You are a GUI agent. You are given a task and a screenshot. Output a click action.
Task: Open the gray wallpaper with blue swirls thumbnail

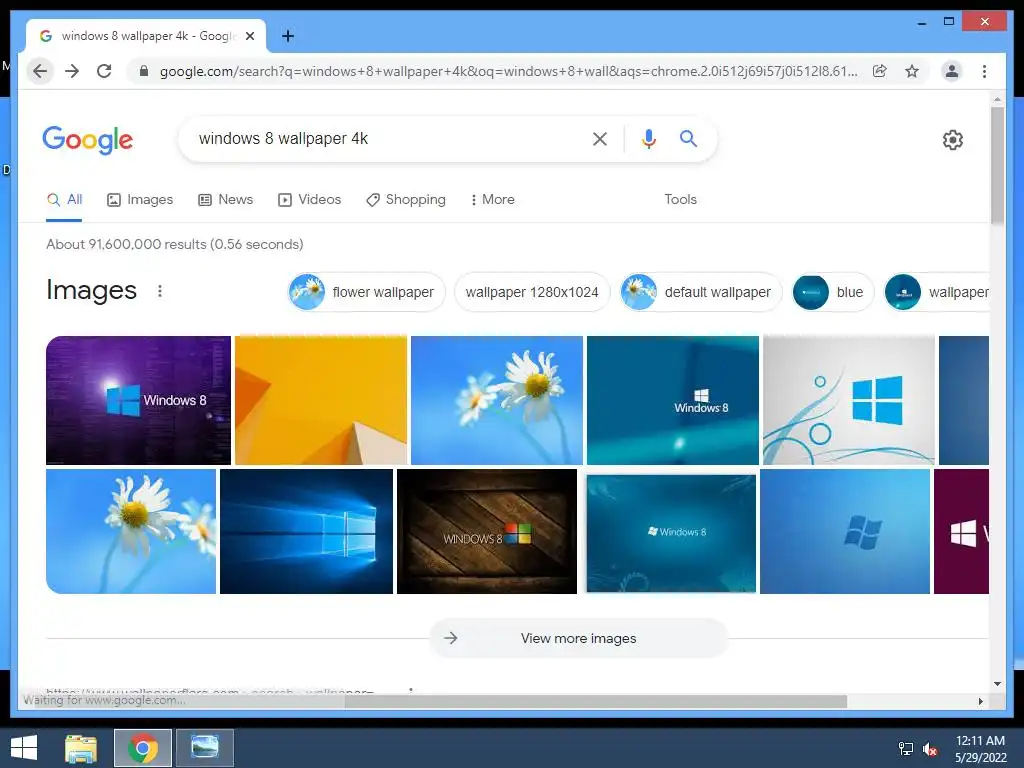click(x=848, y=400)
